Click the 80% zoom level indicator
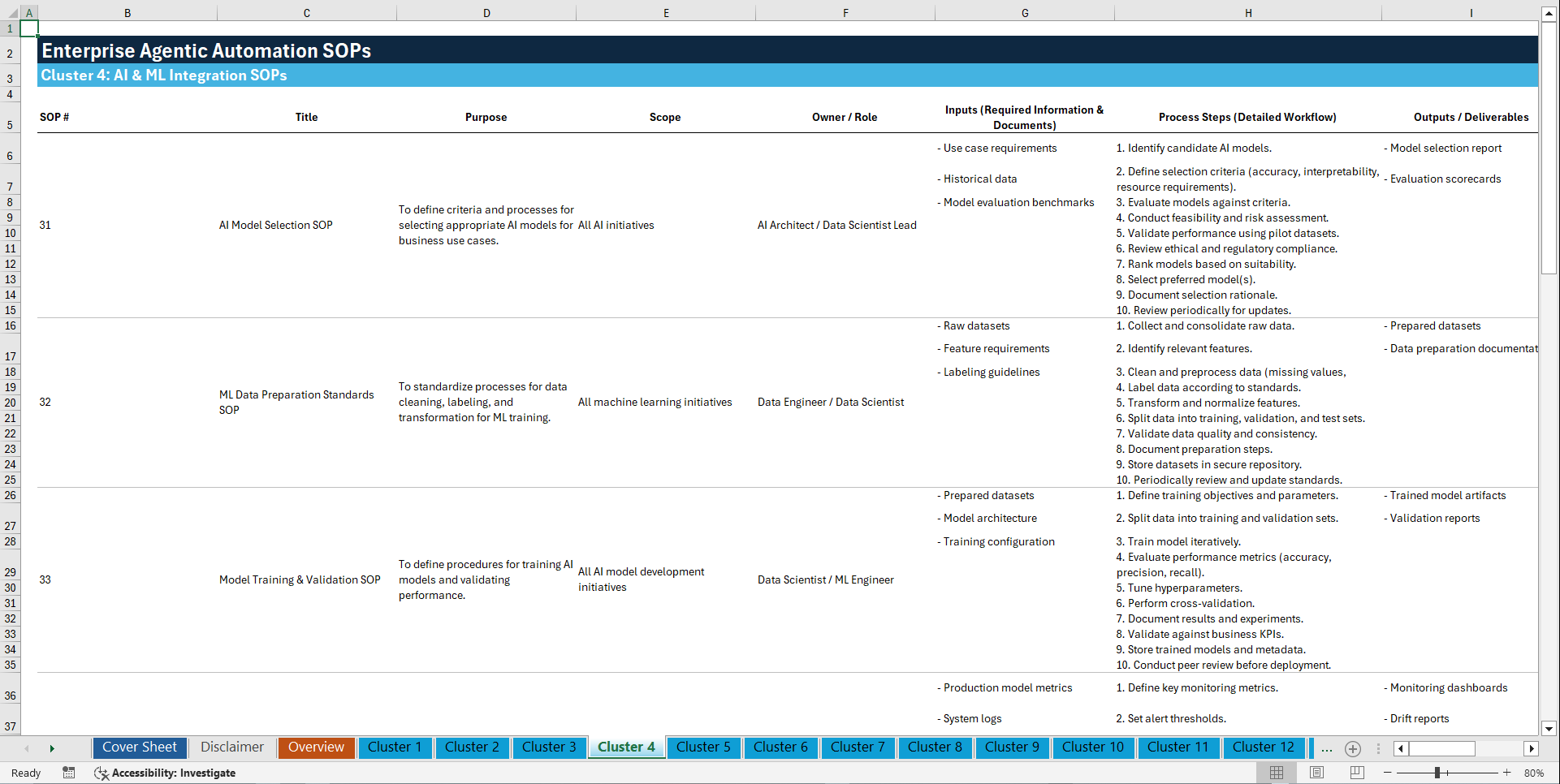 pos(1534,773)
